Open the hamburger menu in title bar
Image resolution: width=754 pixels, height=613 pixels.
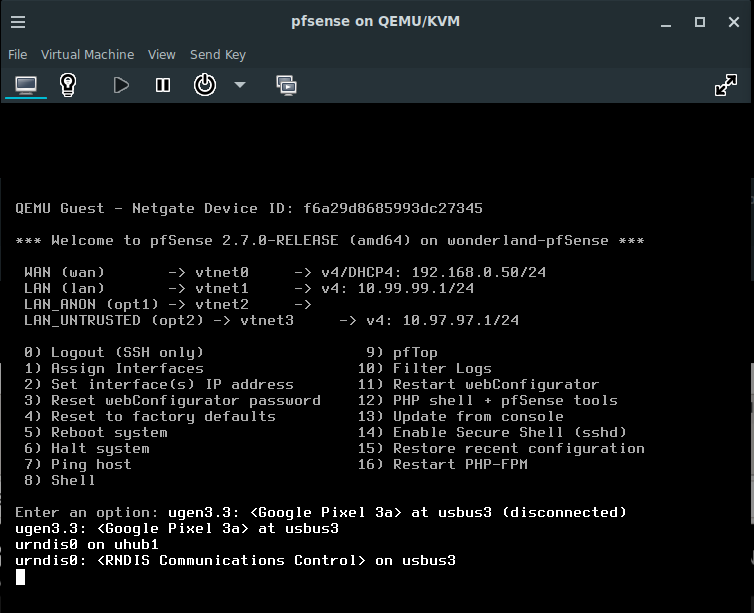pos(18,22)
